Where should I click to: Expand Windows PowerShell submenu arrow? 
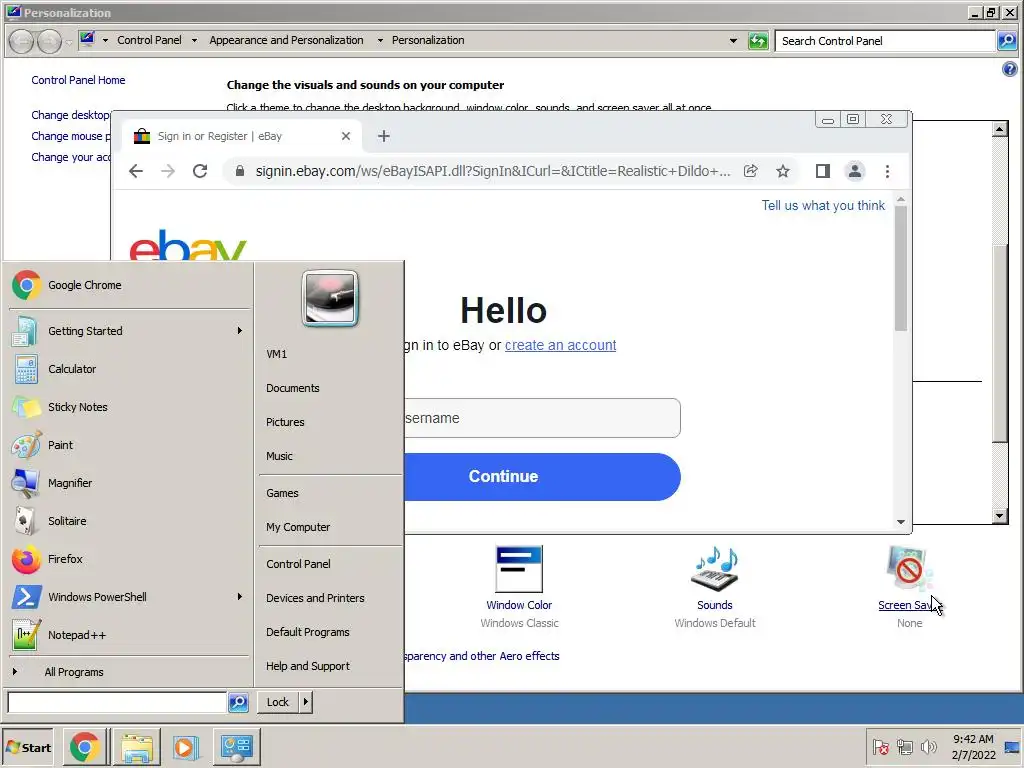click(240, 597)
